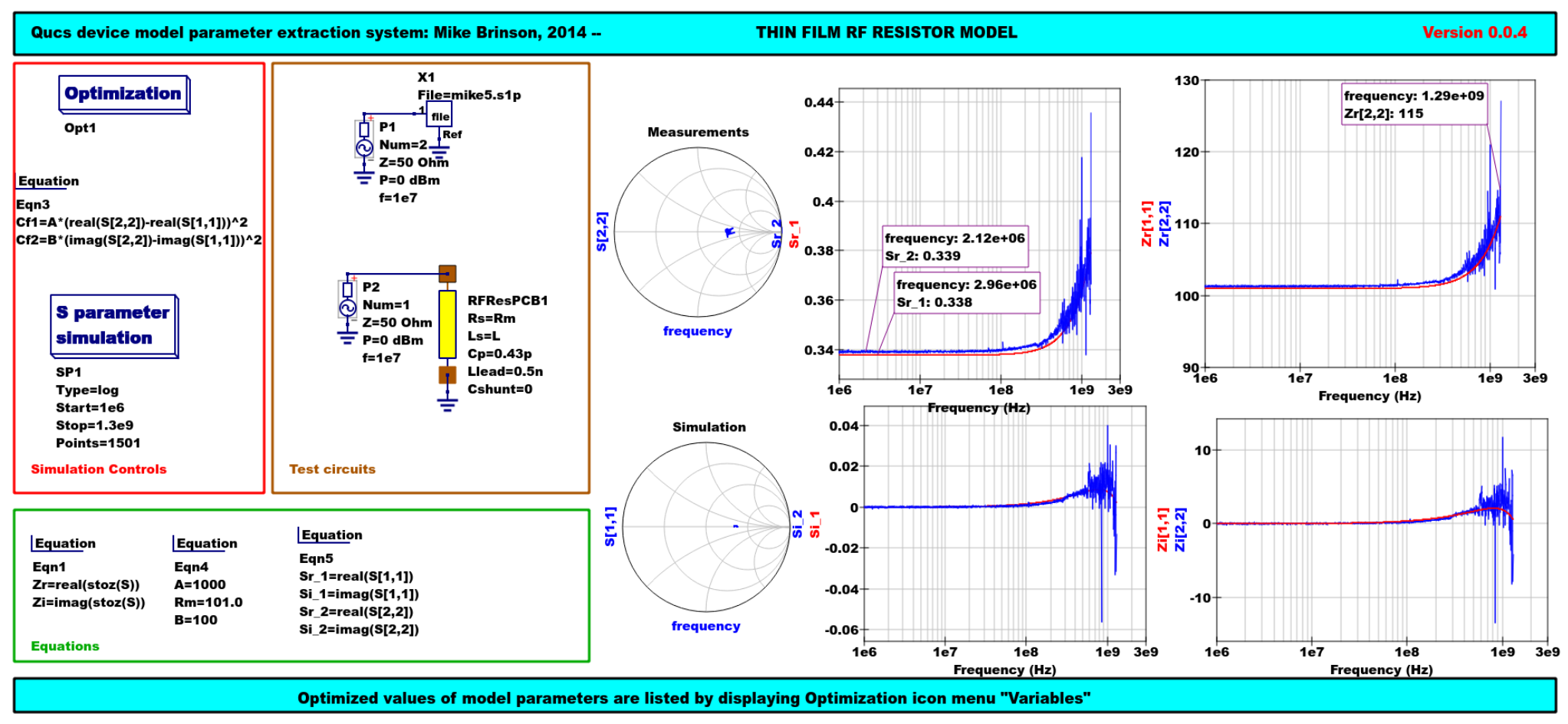Select the Ls=L parameter text
Viewport: 1568px width, 724px height.
pyautogui.click(x=484, y=336)
